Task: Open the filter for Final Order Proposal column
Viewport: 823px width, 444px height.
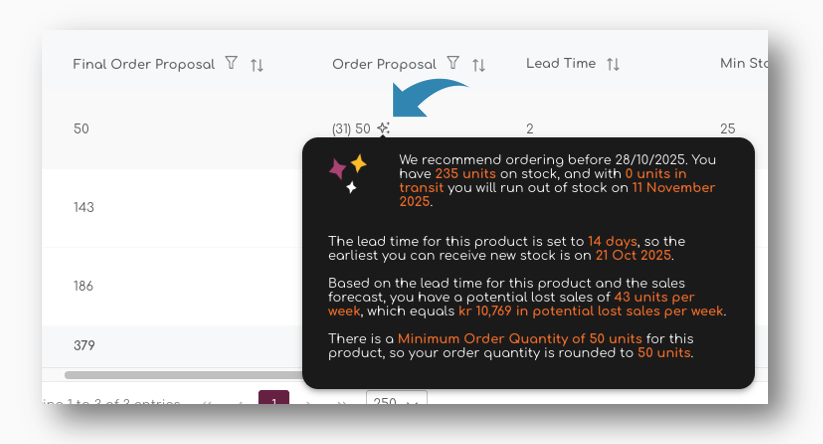Action: pos(231,63)
